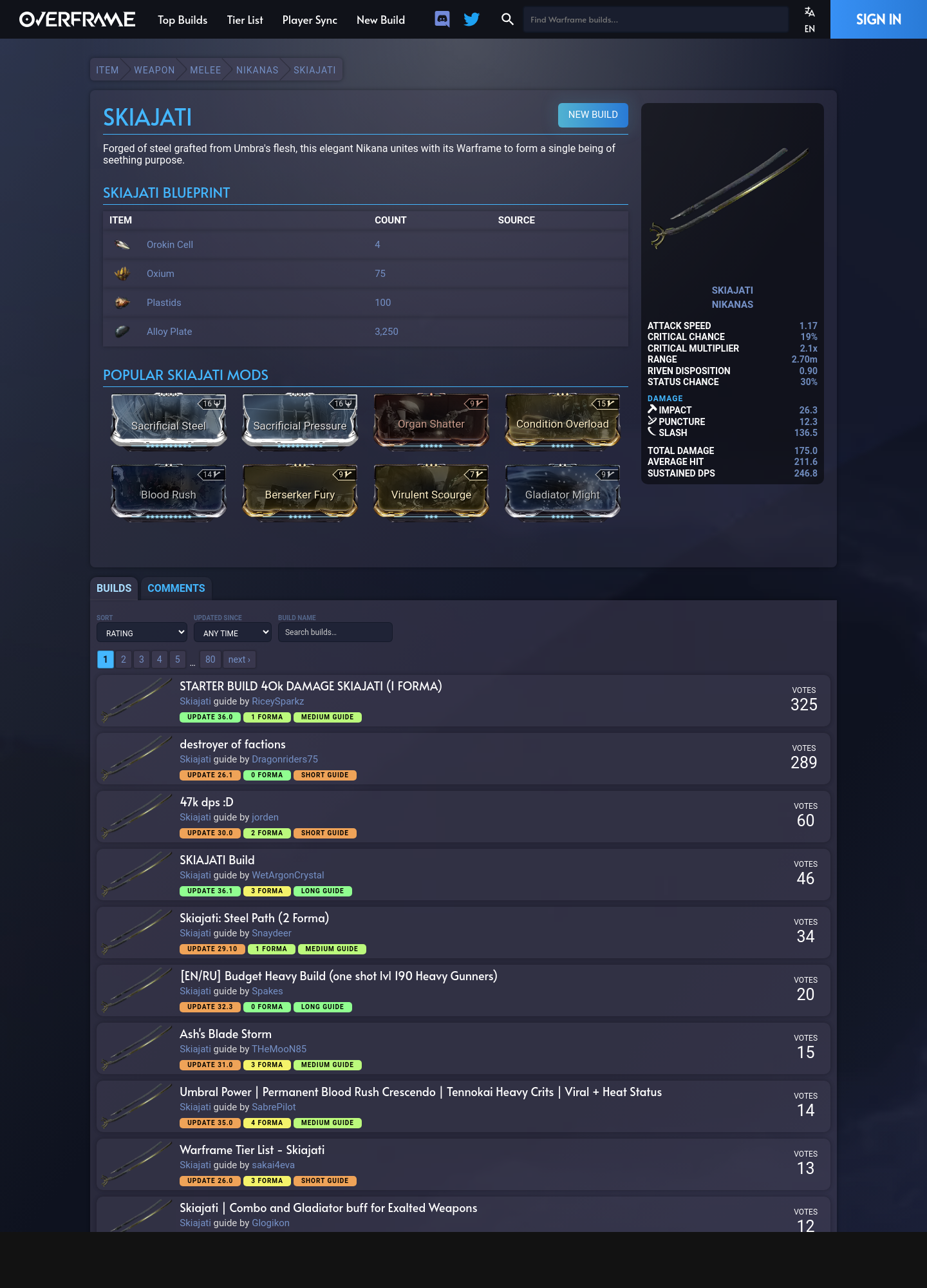
Task: Open the Virulent Scourge mod card
Action: pos(431,492)
